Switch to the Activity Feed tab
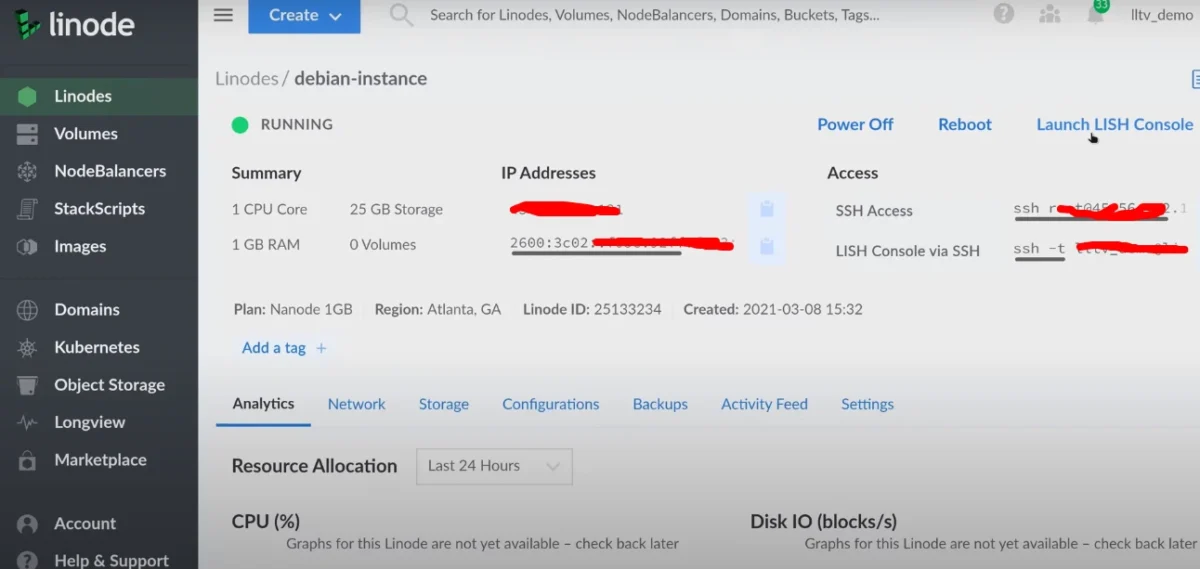The width and height of the screenshot is (1200, 569). (x=764, y=404)
